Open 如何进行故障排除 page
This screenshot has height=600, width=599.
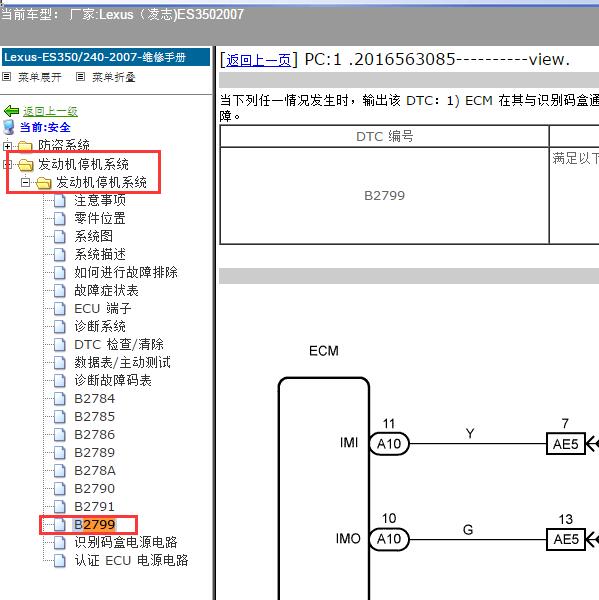tap(126, 272)
